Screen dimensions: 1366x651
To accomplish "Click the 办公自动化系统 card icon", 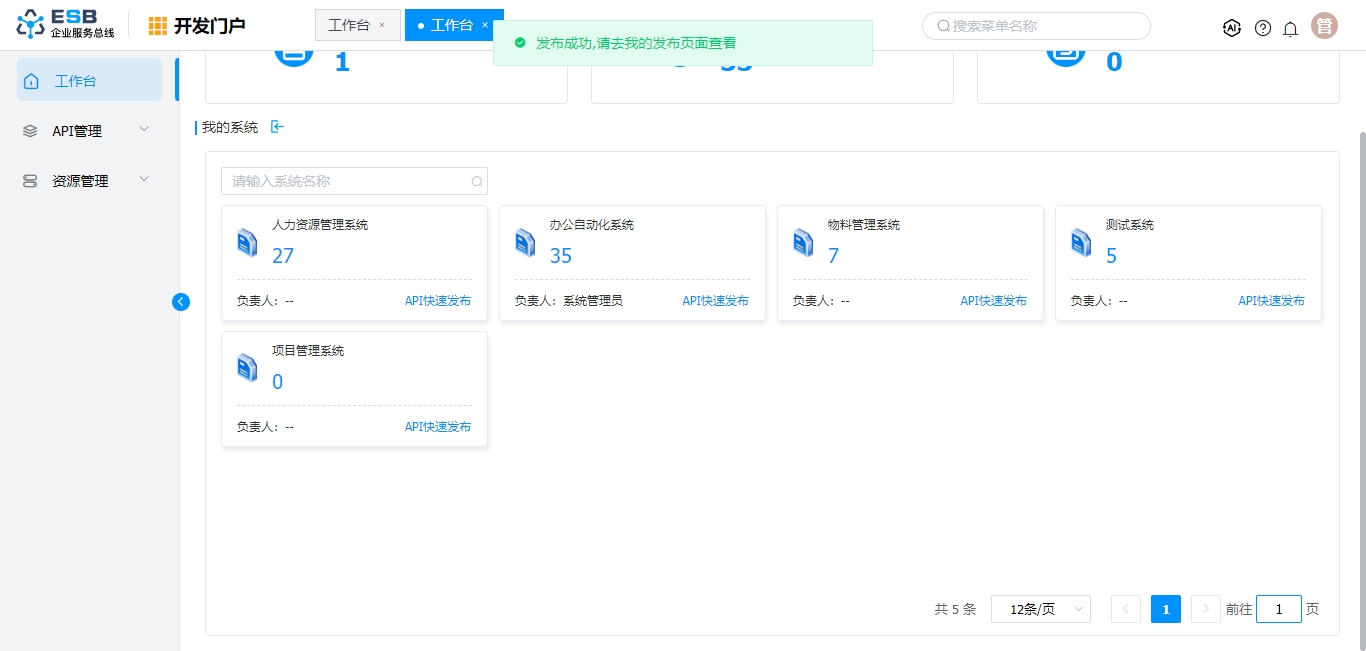I will click(x=525, y=242).
